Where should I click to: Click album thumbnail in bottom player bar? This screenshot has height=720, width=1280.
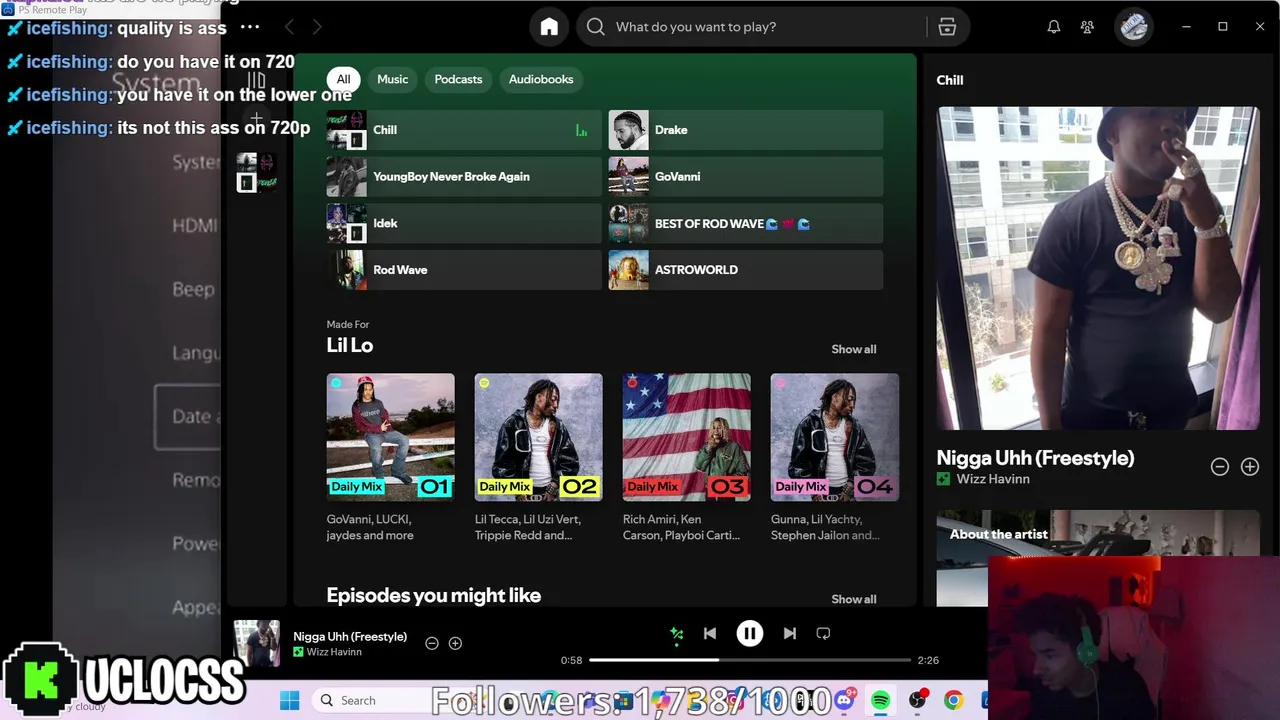(x=257, y=643)
